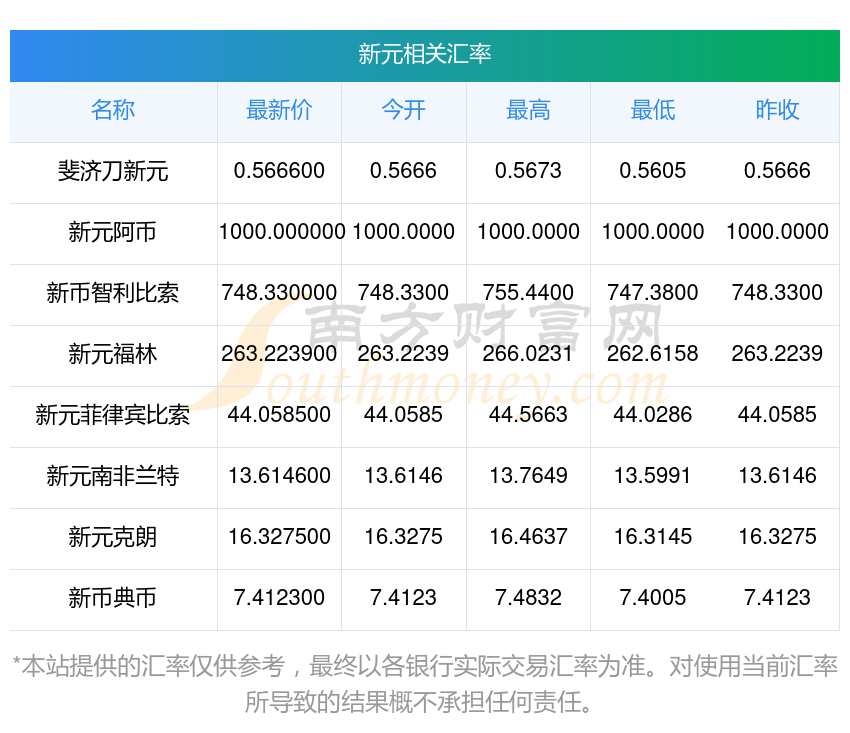This screenshot has width=850, height=733.
Task: Click the 斐济刀新元 row name
Action: point(113,171)
